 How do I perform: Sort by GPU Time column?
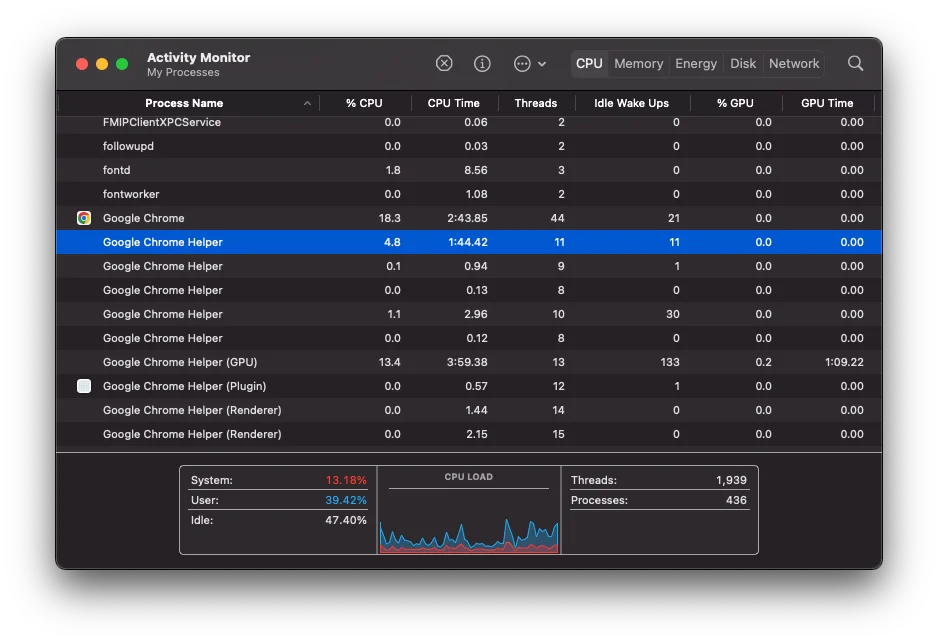point(827,103)
